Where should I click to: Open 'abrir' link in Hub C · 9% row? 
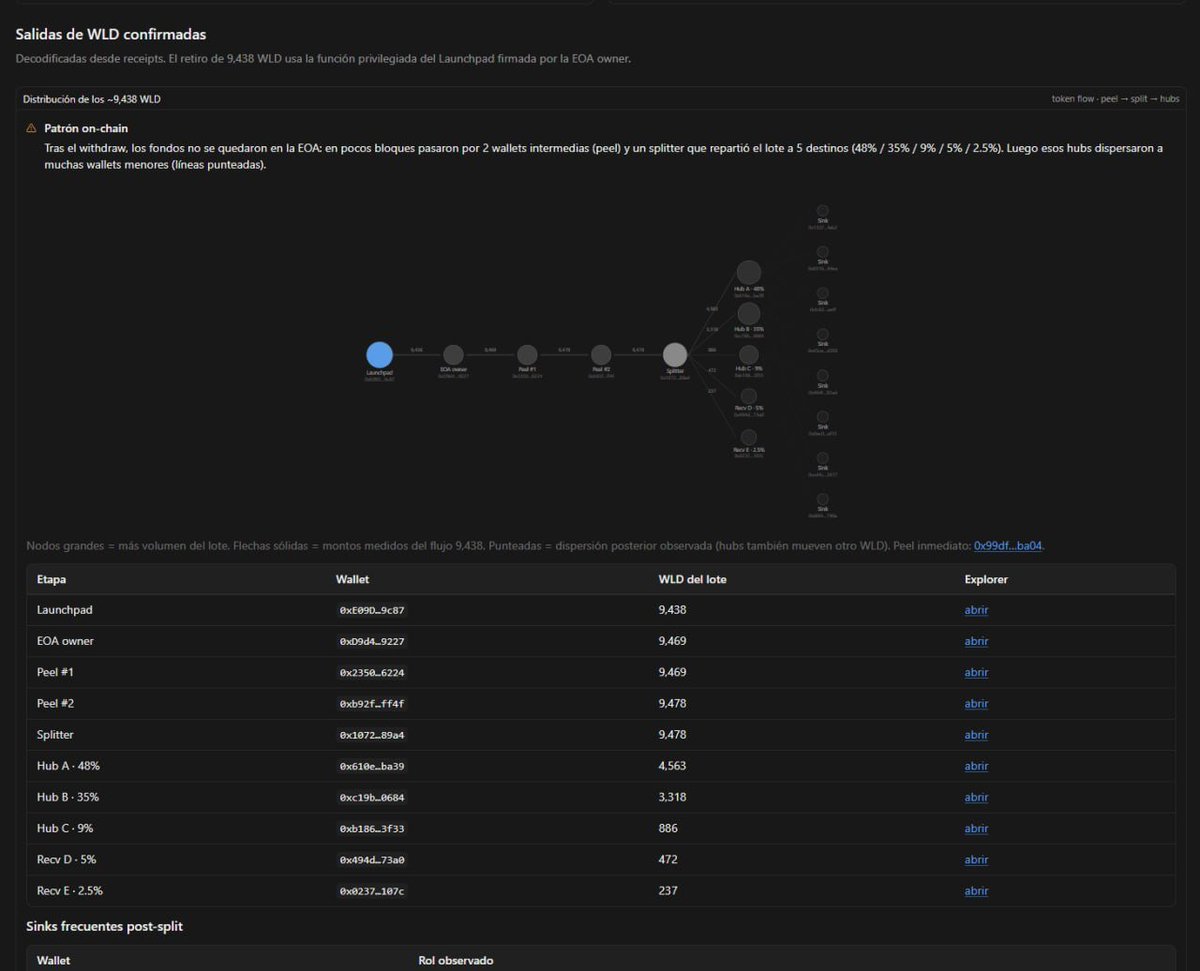(x=976, y=828)
